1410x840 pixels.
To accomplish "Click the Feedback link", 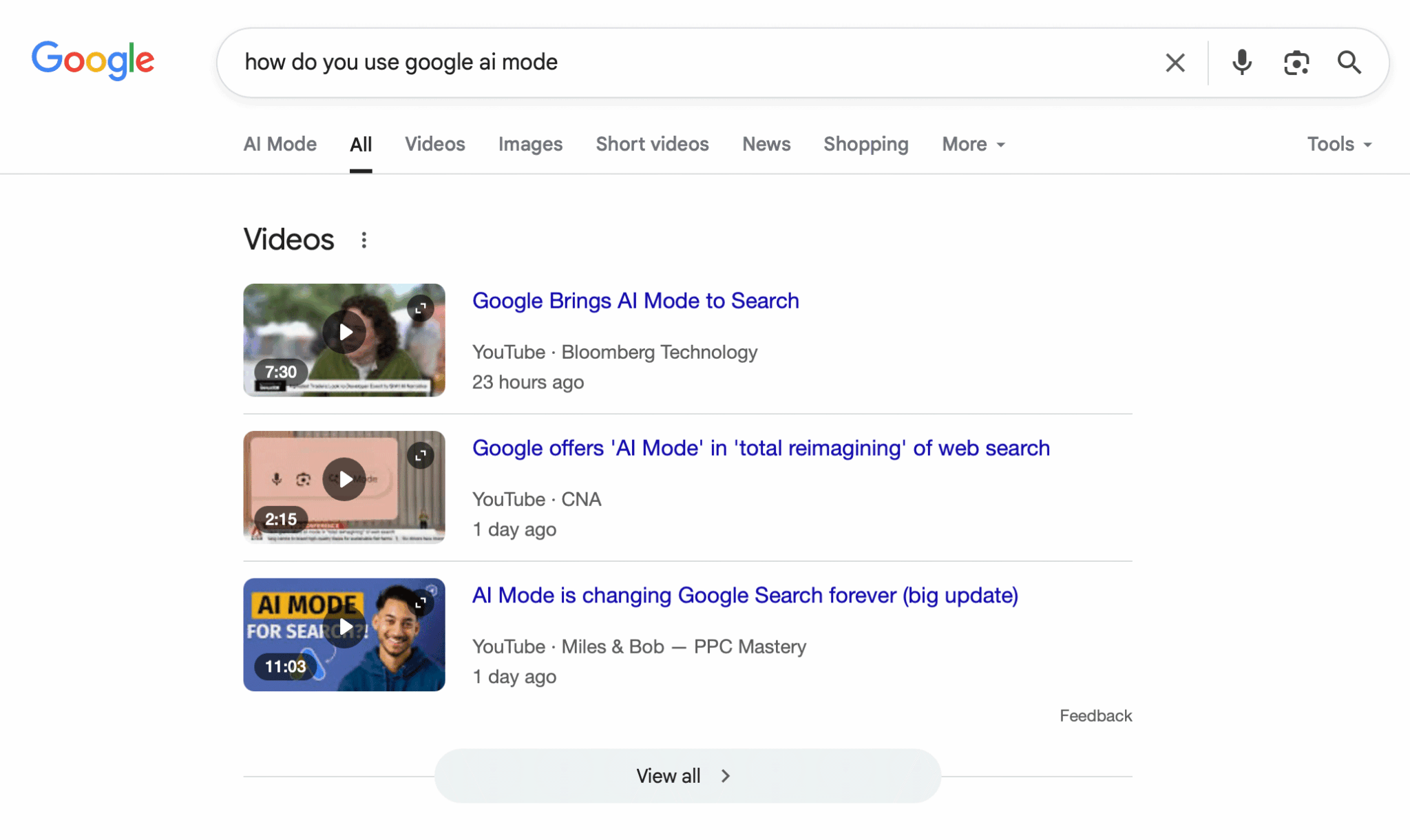I will coord(1095,716).
